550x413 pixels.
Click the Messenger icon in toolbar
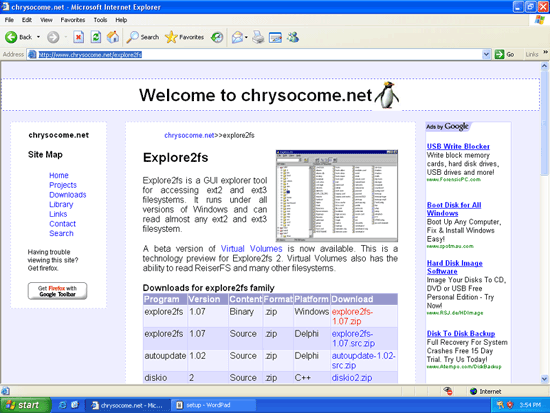(x=293, y=37)
